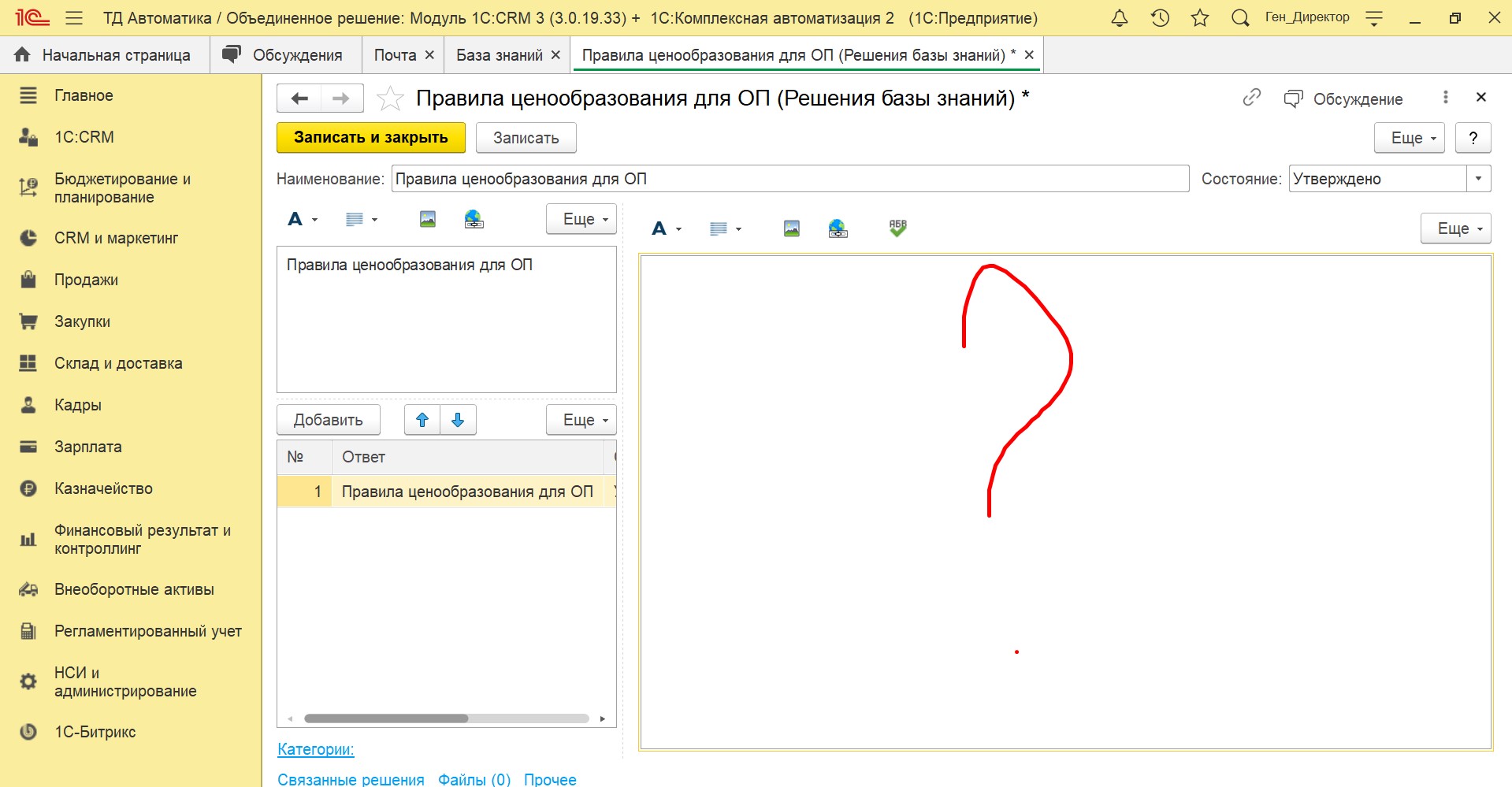Open Еще menu next to help button
The image size is (1512, 787).
click(x=1410, y=138)
